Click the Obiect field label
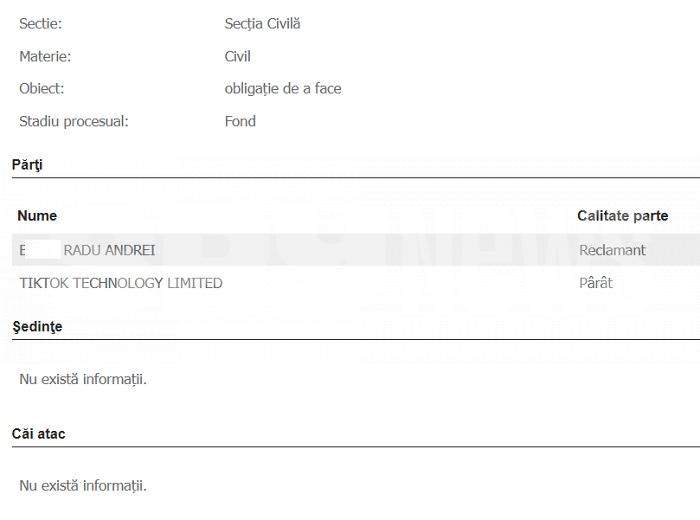700x520 pixels. (41, 88)
